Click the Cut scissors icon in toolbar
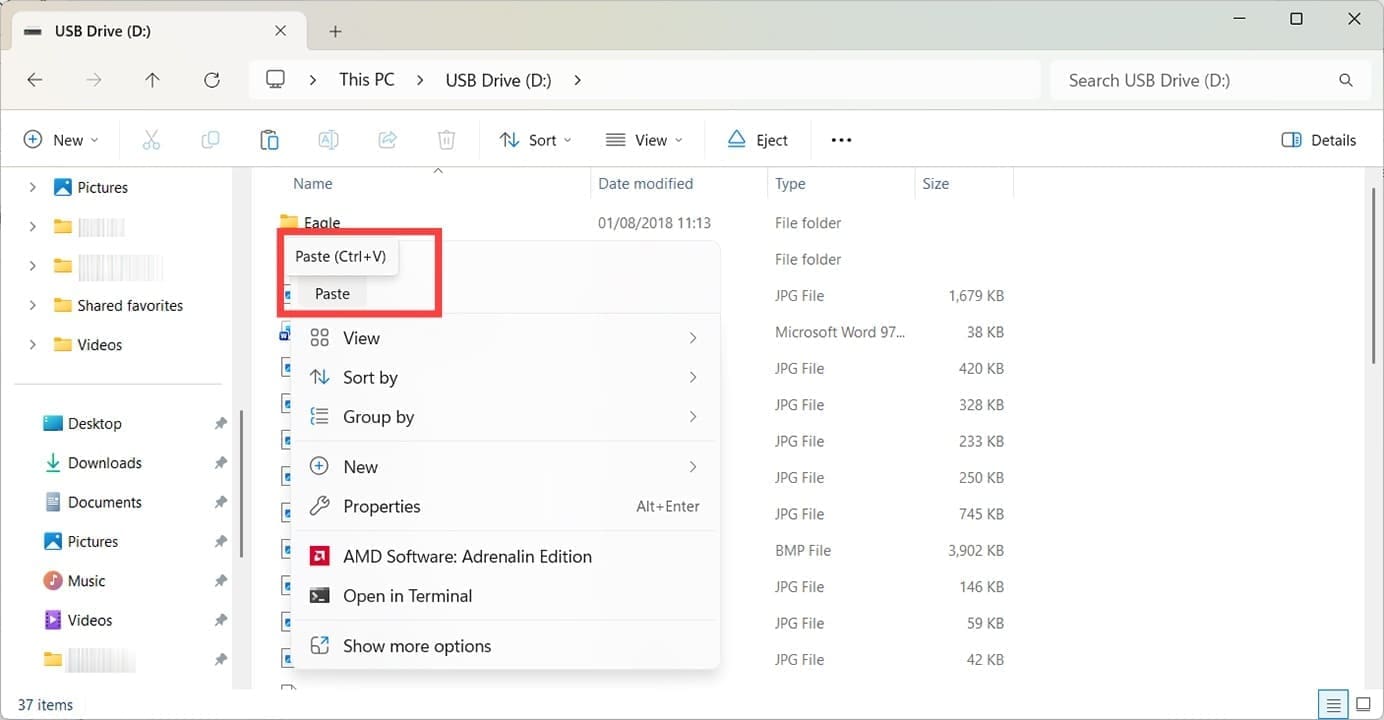 (x=151, y=140)
